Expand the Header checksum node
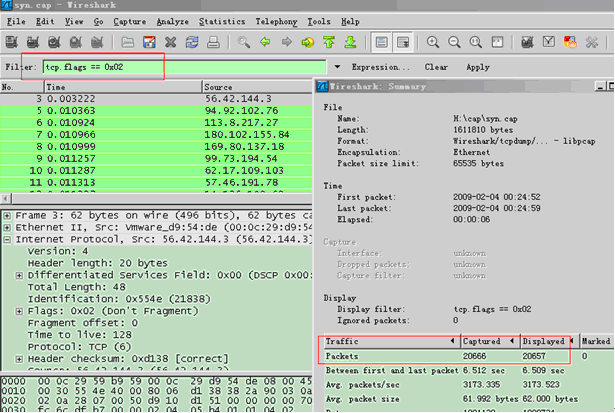This screenshot has width=615, height=413. point(19,359)
